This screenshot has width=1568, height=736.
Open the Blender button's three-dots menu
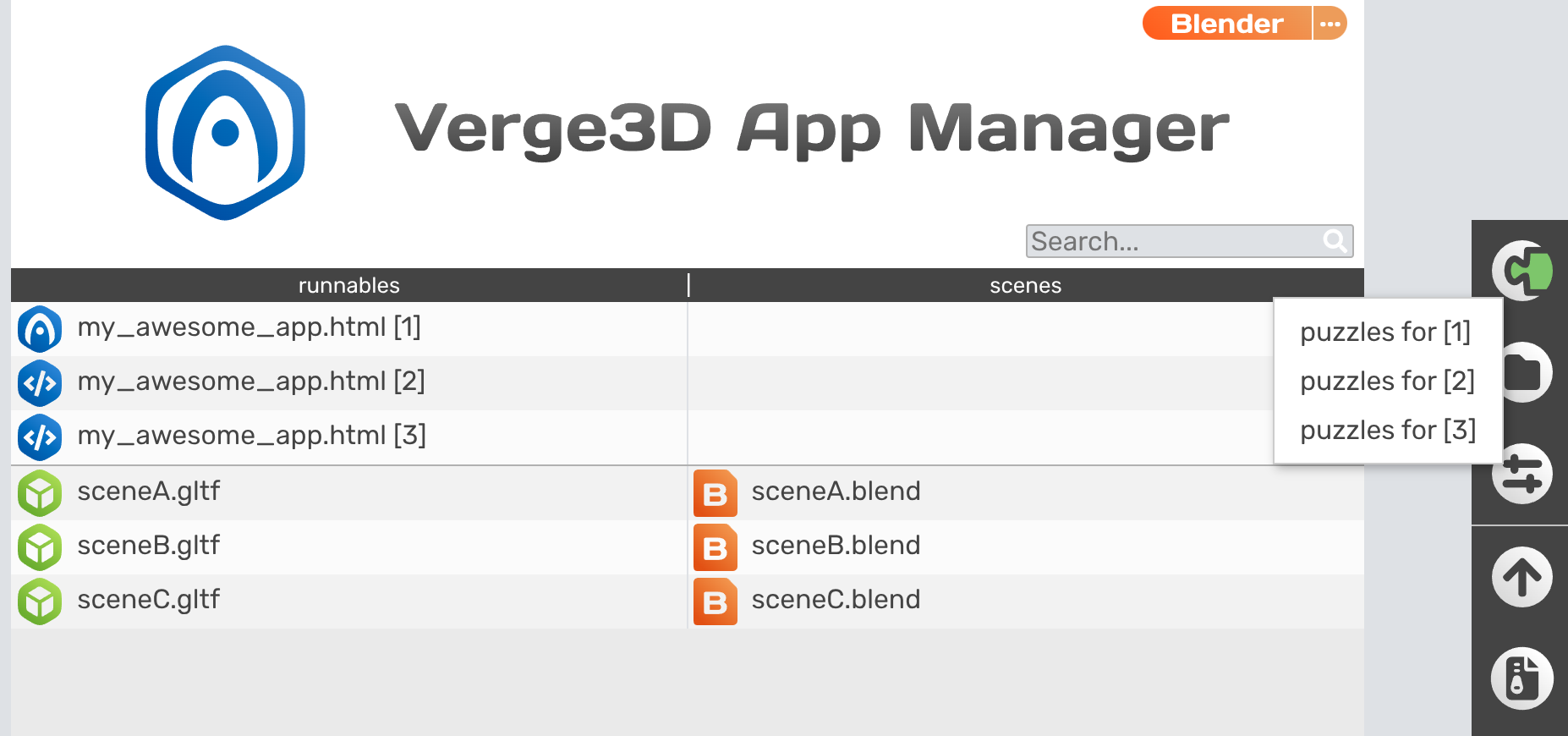click(x=1330, y=24)
